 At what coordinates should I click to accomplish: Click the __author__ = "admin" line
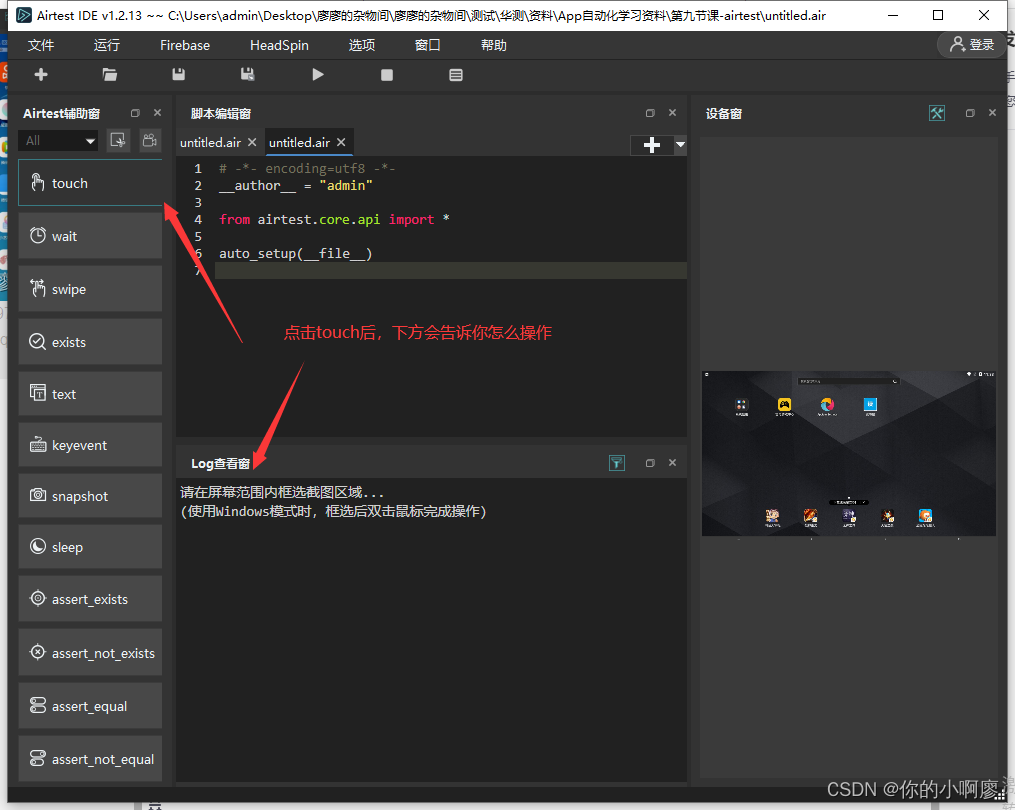(296, 186)
